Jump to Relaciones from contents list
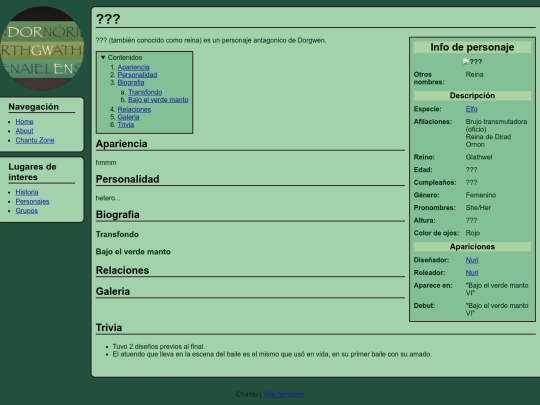Screen dimensions: 540x405 (x=134, y=110)
